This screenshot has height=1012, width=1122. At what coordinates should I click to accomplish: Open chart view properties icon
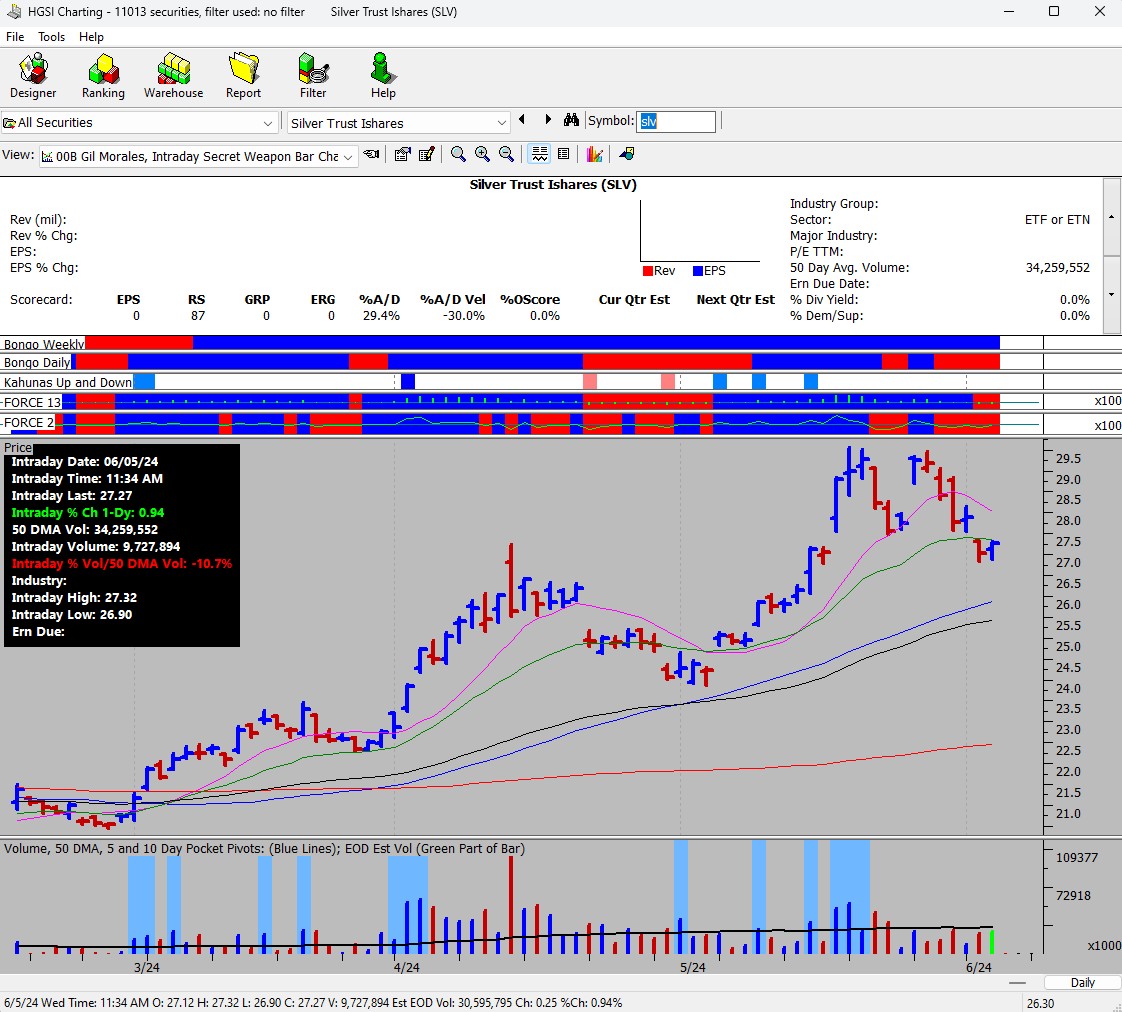tap(402, 154)
